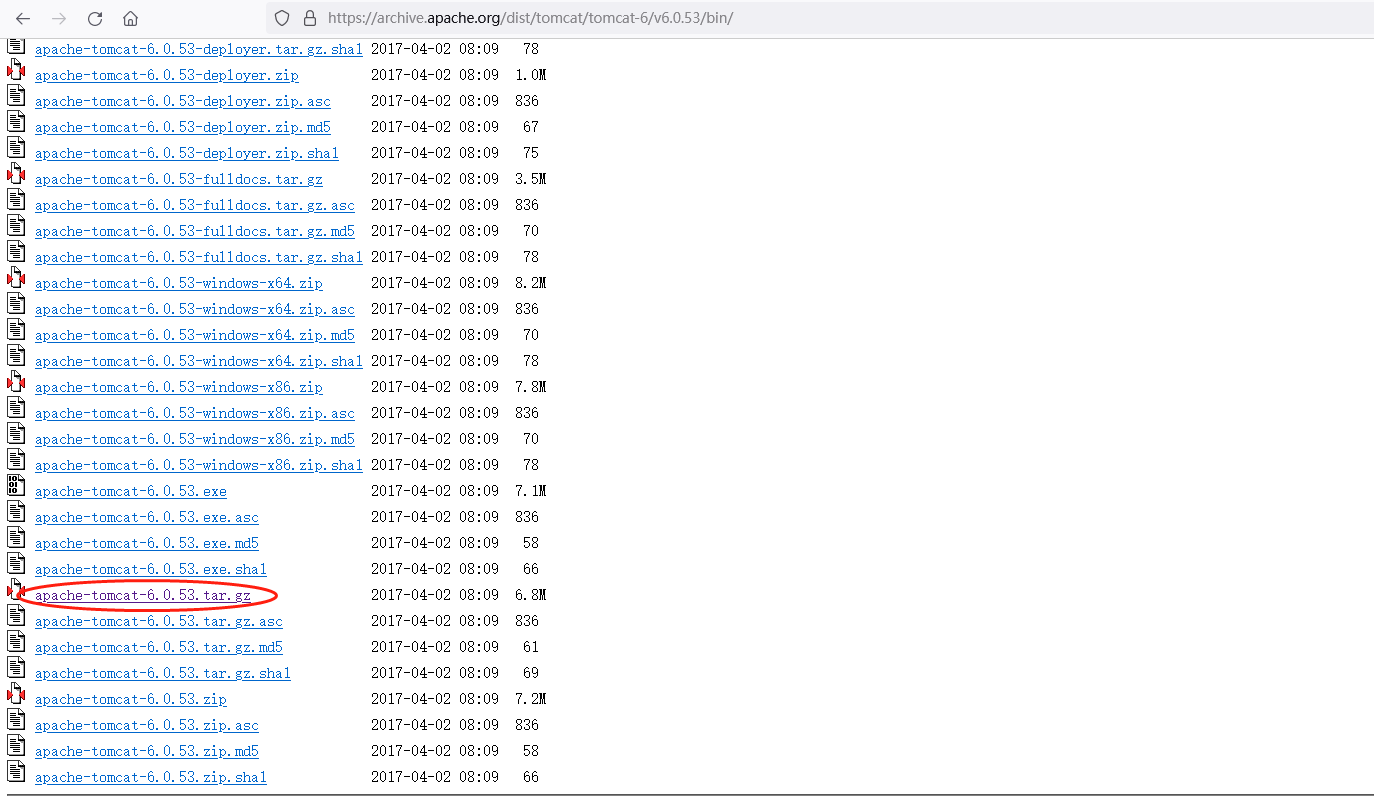This screenshot has height=804, width=1374.
Task: Open the browser home page
Action: [130, 19]
